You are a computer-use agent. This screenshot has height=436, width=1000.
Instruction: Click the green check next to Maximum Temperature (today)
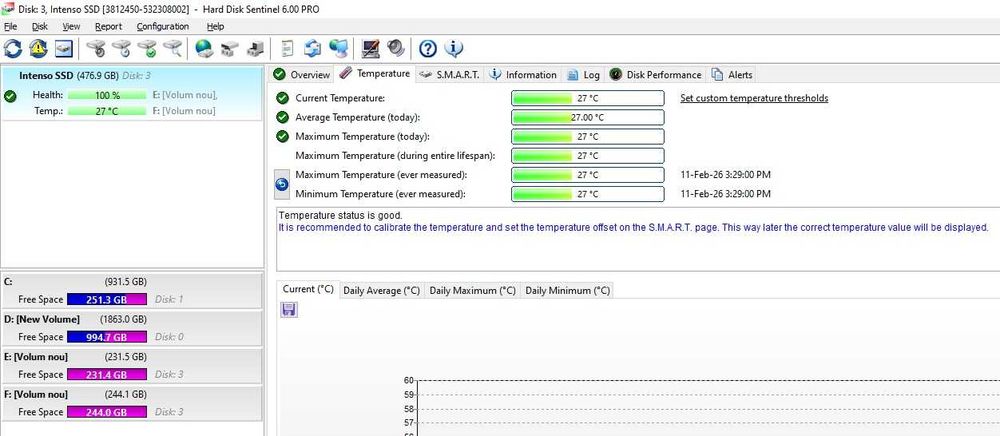coord(282,136)
